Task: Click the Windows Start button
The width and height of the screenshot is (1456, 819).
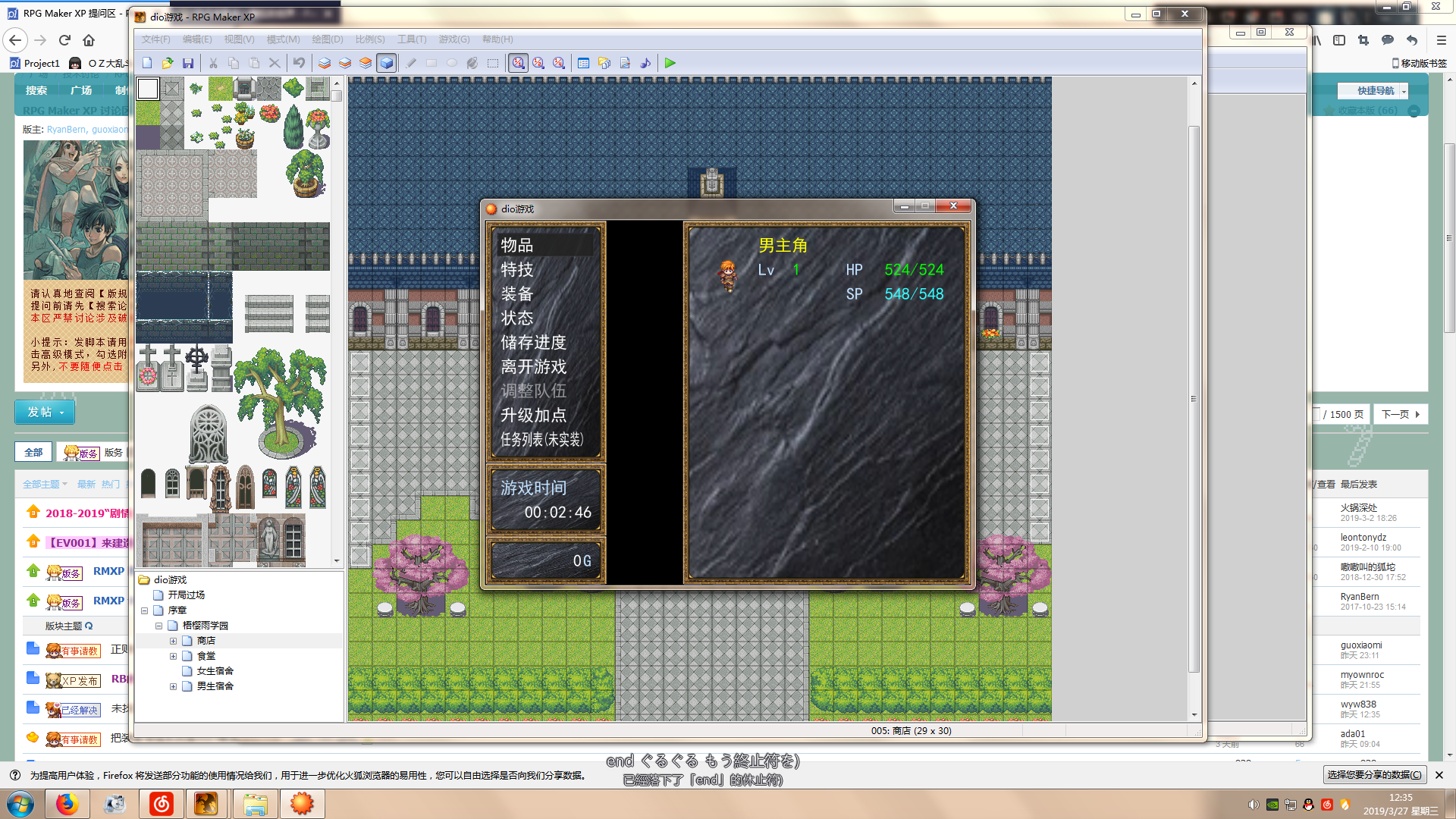Action: click(x=20, y=804)
